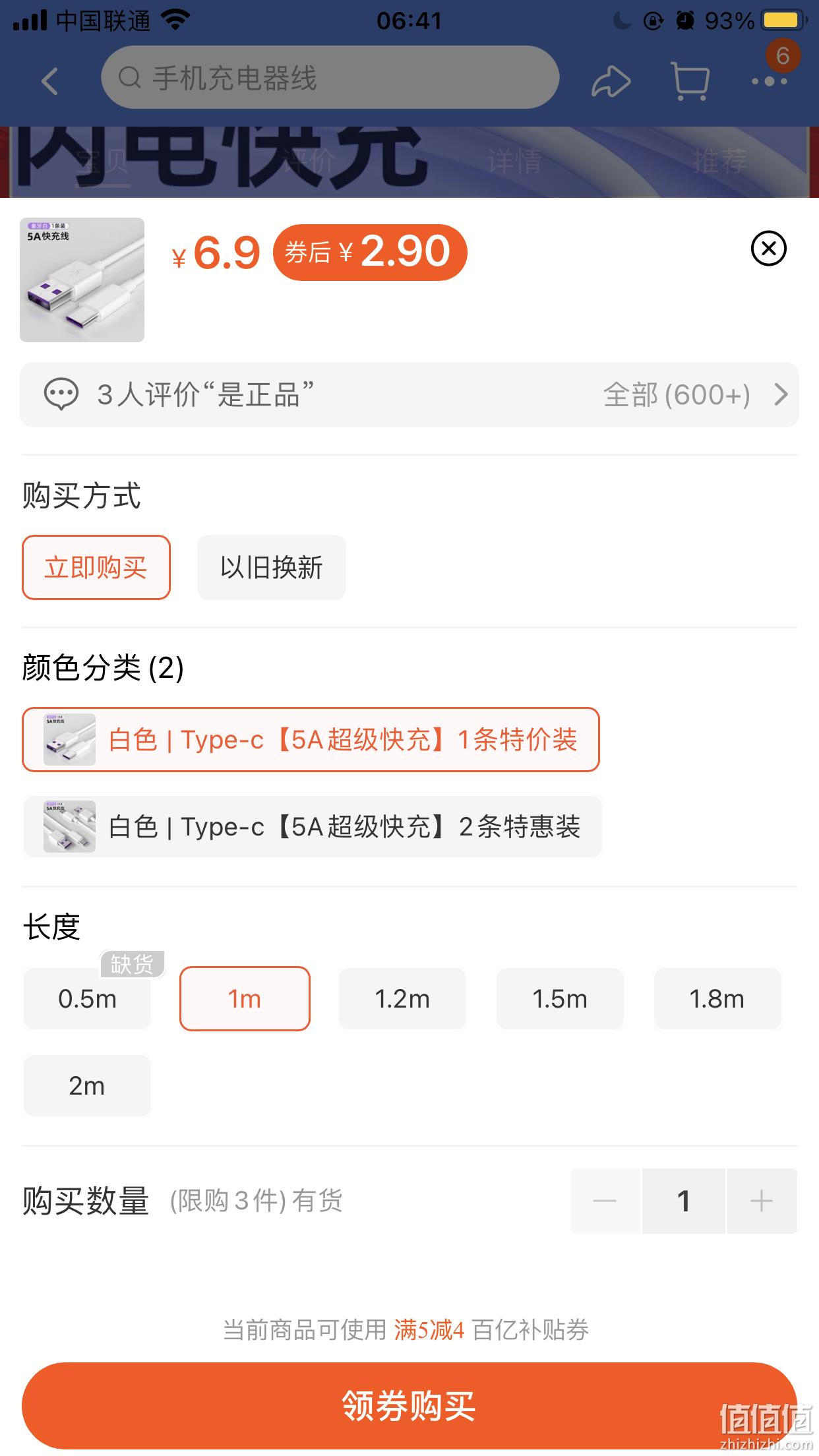Choose the 2条特惠装 color option
Viewport: 819px width, 1456px height.
tap(313, 826)
